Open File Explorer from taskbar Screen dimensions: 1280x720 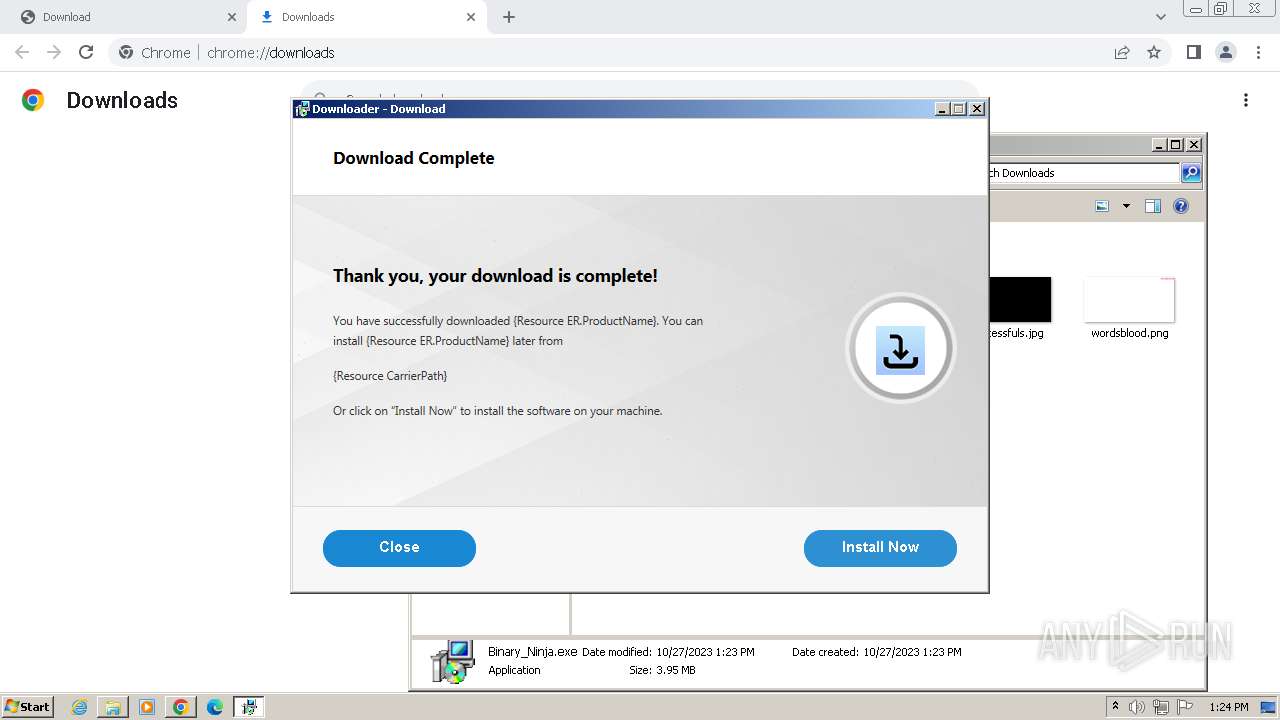click(113, 707)
